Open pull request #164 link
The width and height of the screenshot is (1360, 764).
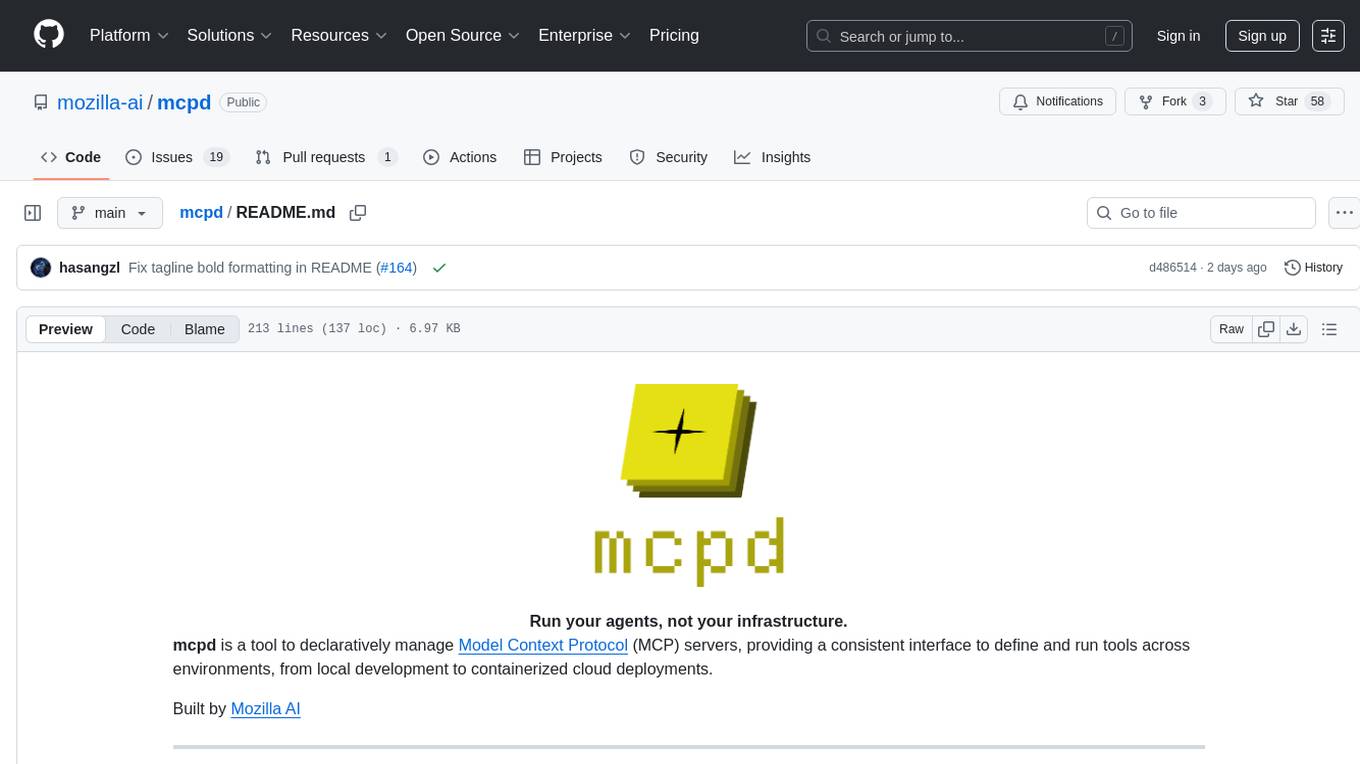point(396,268)
